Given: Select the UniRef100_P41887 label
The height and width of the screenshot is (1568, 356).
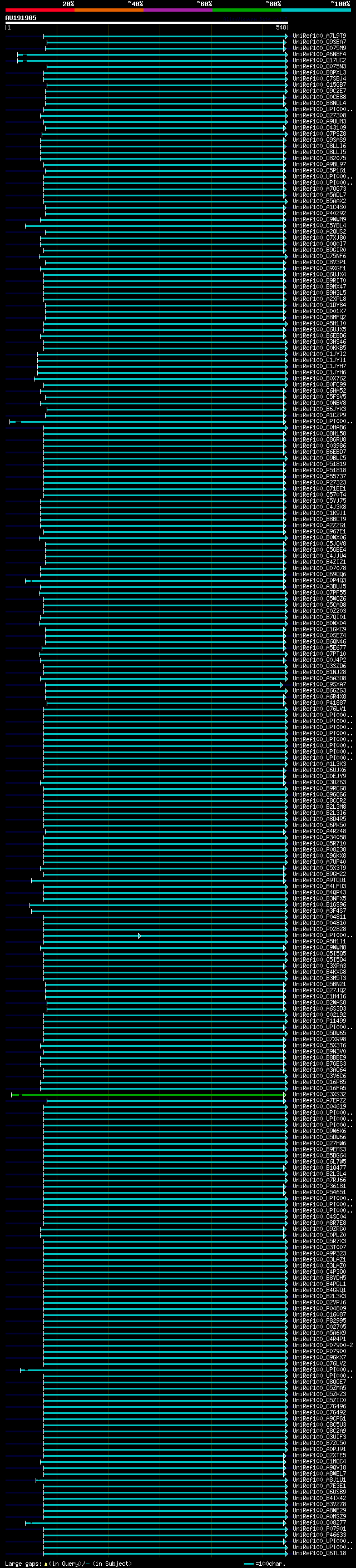Looking at the screenshot, I should click(x=319, y=703).
